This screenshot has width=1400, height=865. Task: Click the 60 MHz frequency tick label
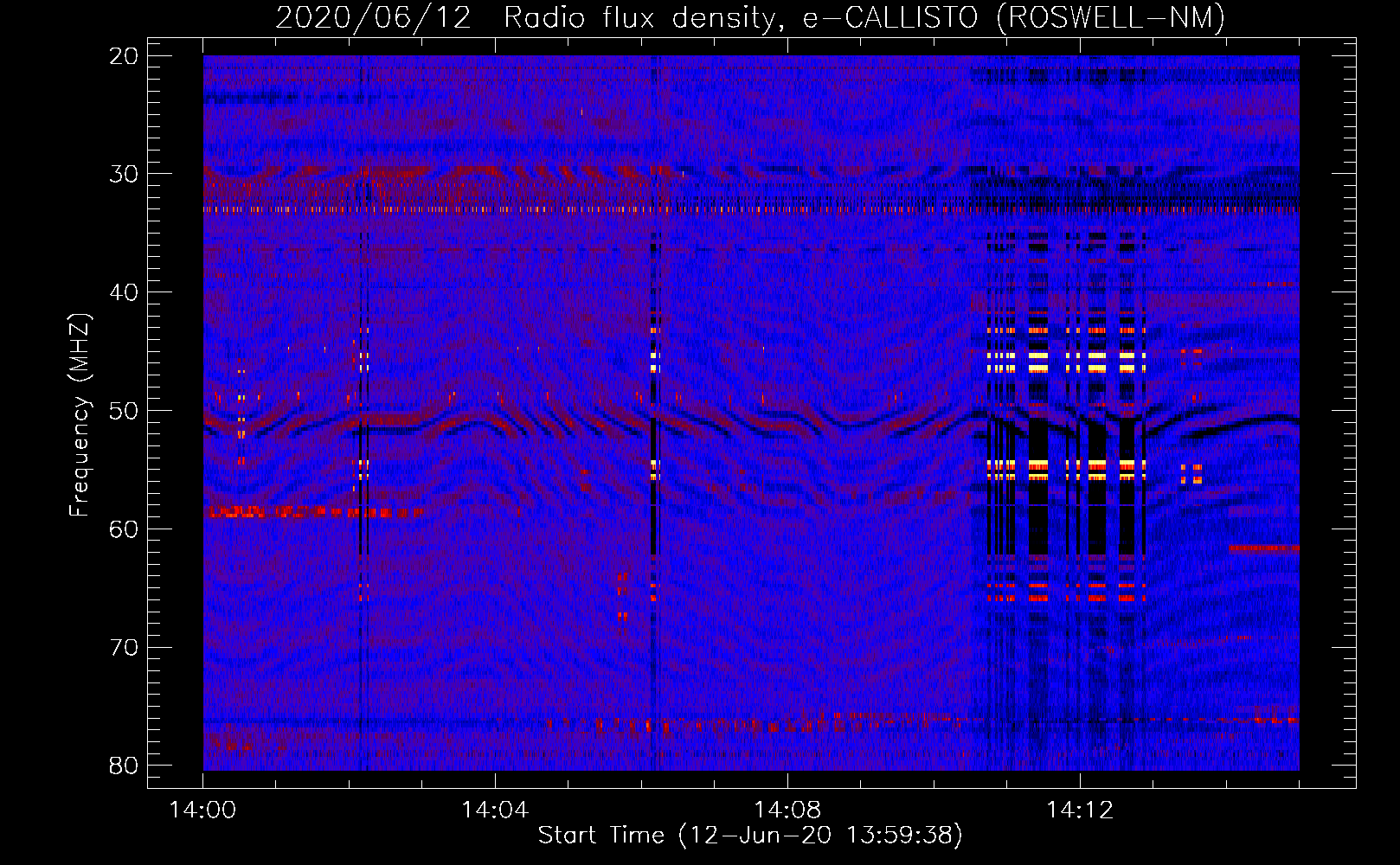pyautogui.click(x=125, y=529)
